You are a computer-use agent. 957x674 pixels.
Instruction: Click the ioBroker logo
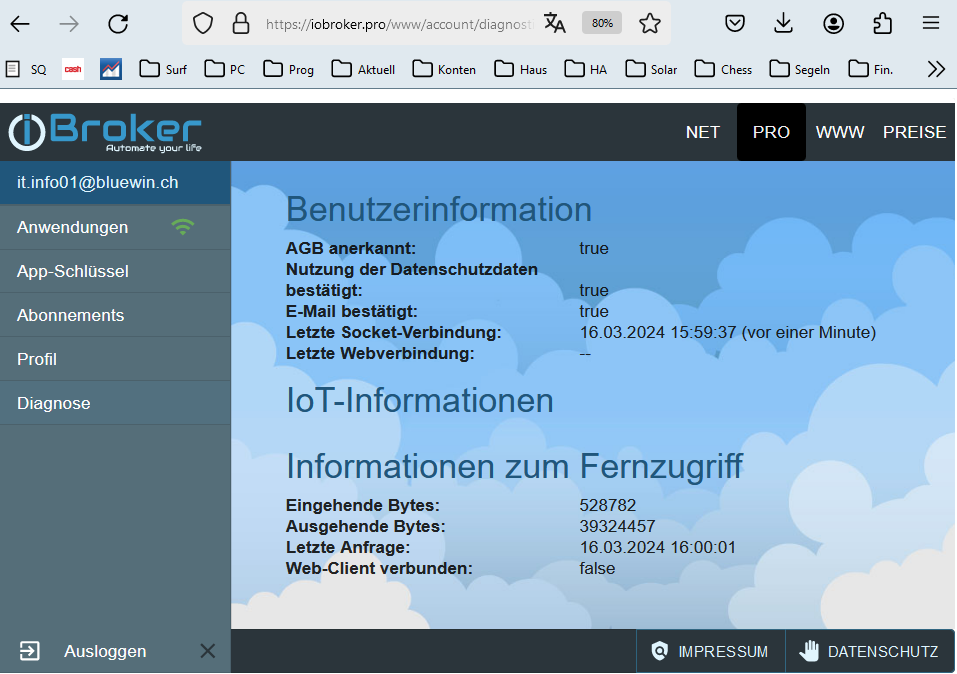point(105,132)
